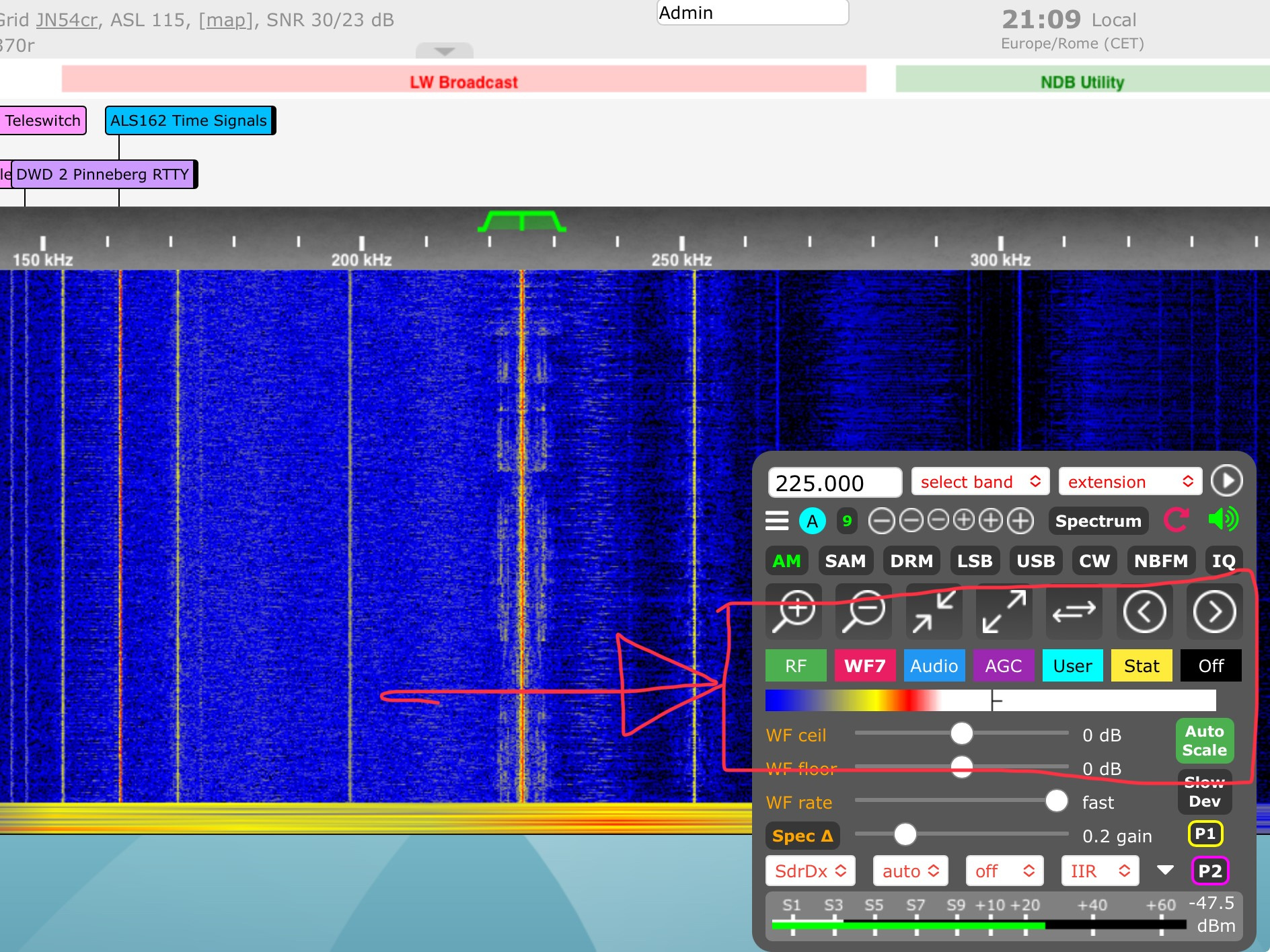Click the P2 preset button
This screenshot has height=952, width=1270.
[1209, 871]
